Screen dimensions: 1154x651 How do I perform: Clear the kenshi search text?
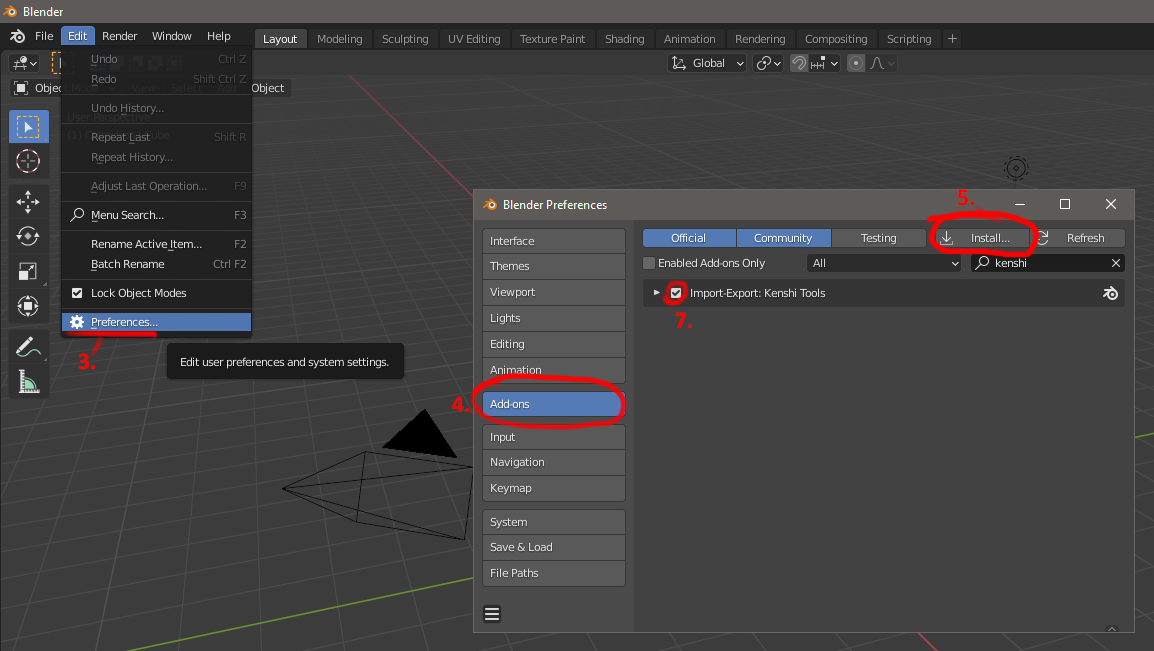[1116, 263]
